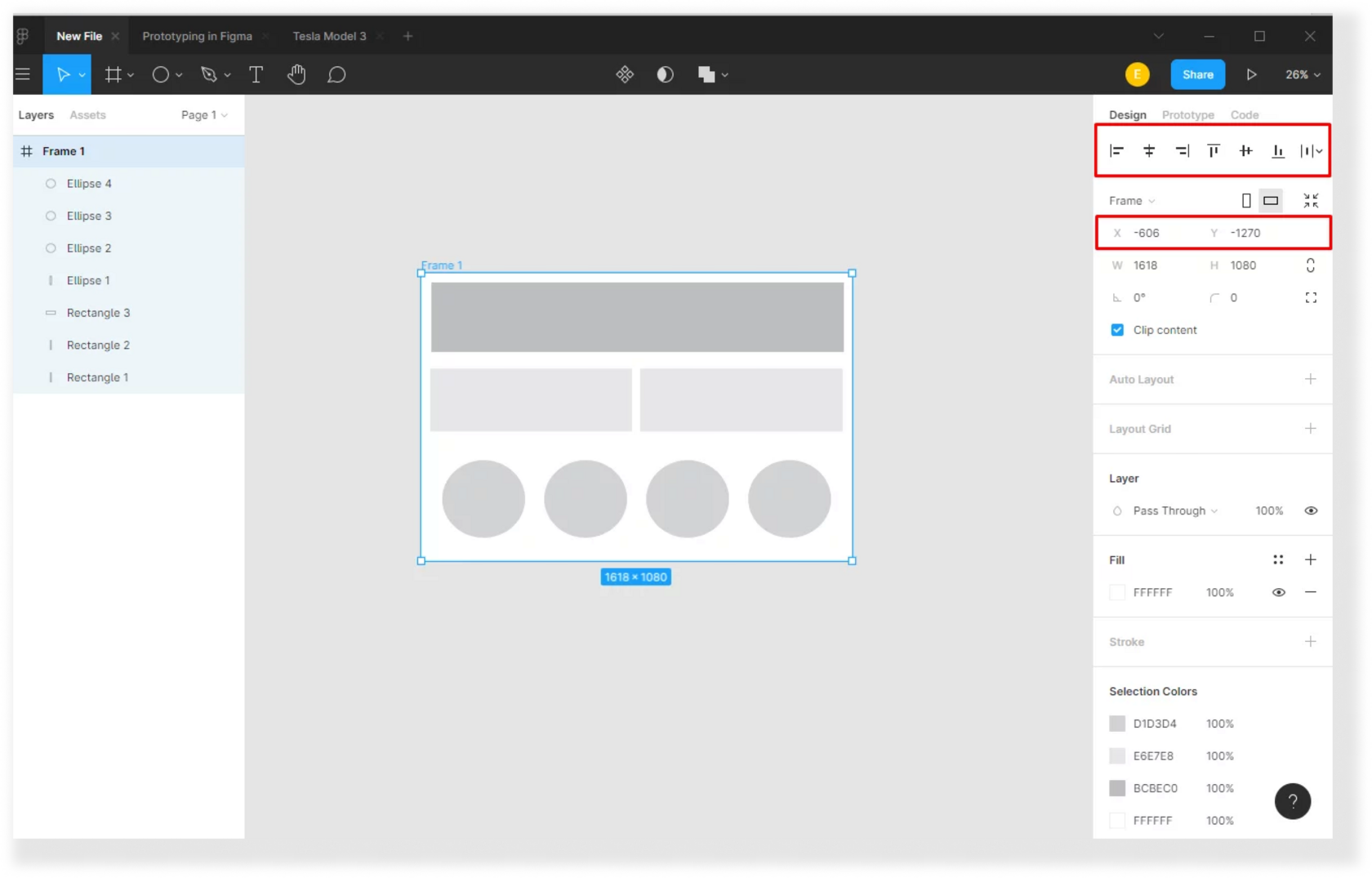Align selection to right

[x=1182, y=150]
